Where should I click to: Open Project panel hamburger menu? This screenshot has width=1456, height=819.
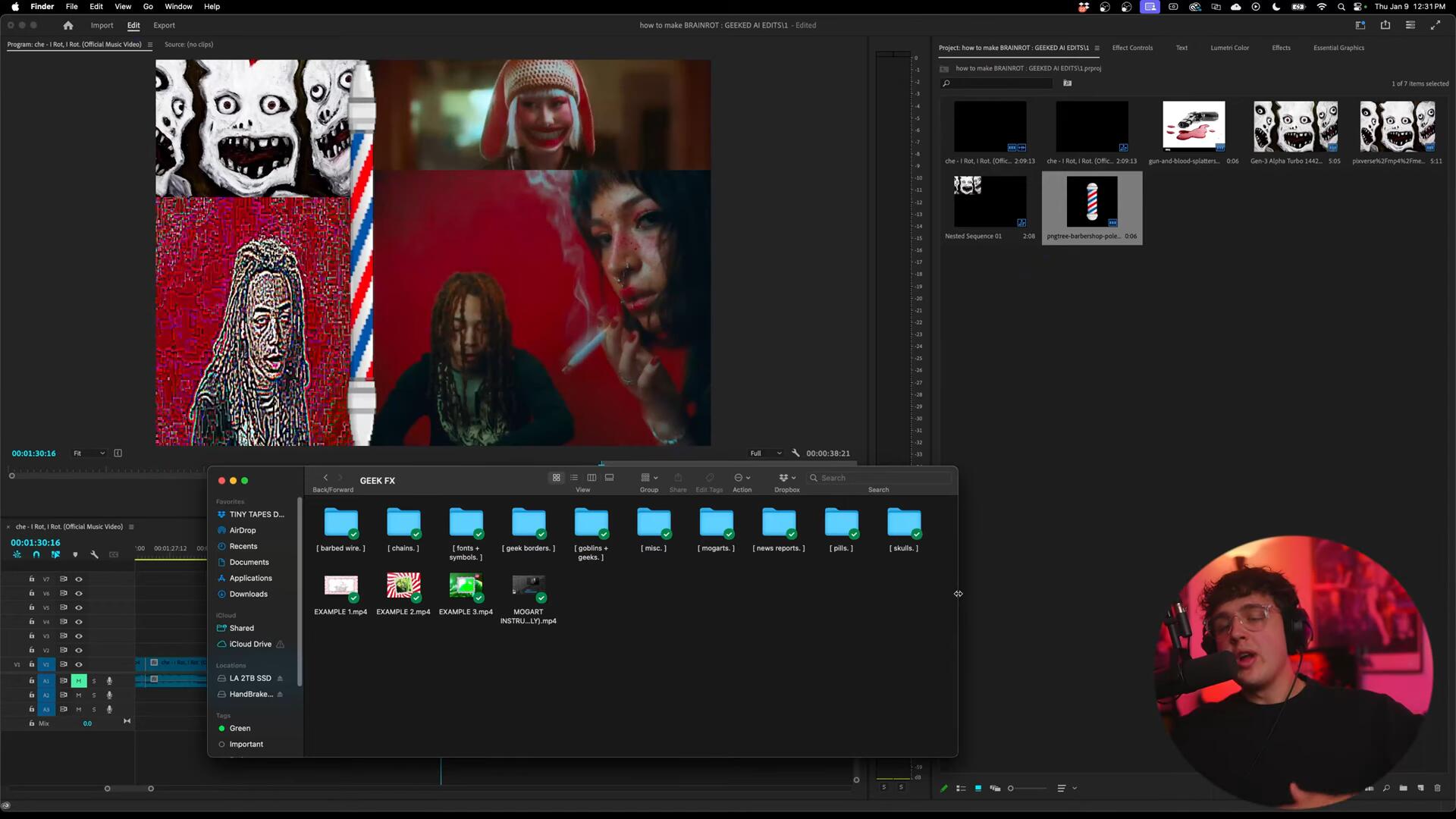[1097, 48]
